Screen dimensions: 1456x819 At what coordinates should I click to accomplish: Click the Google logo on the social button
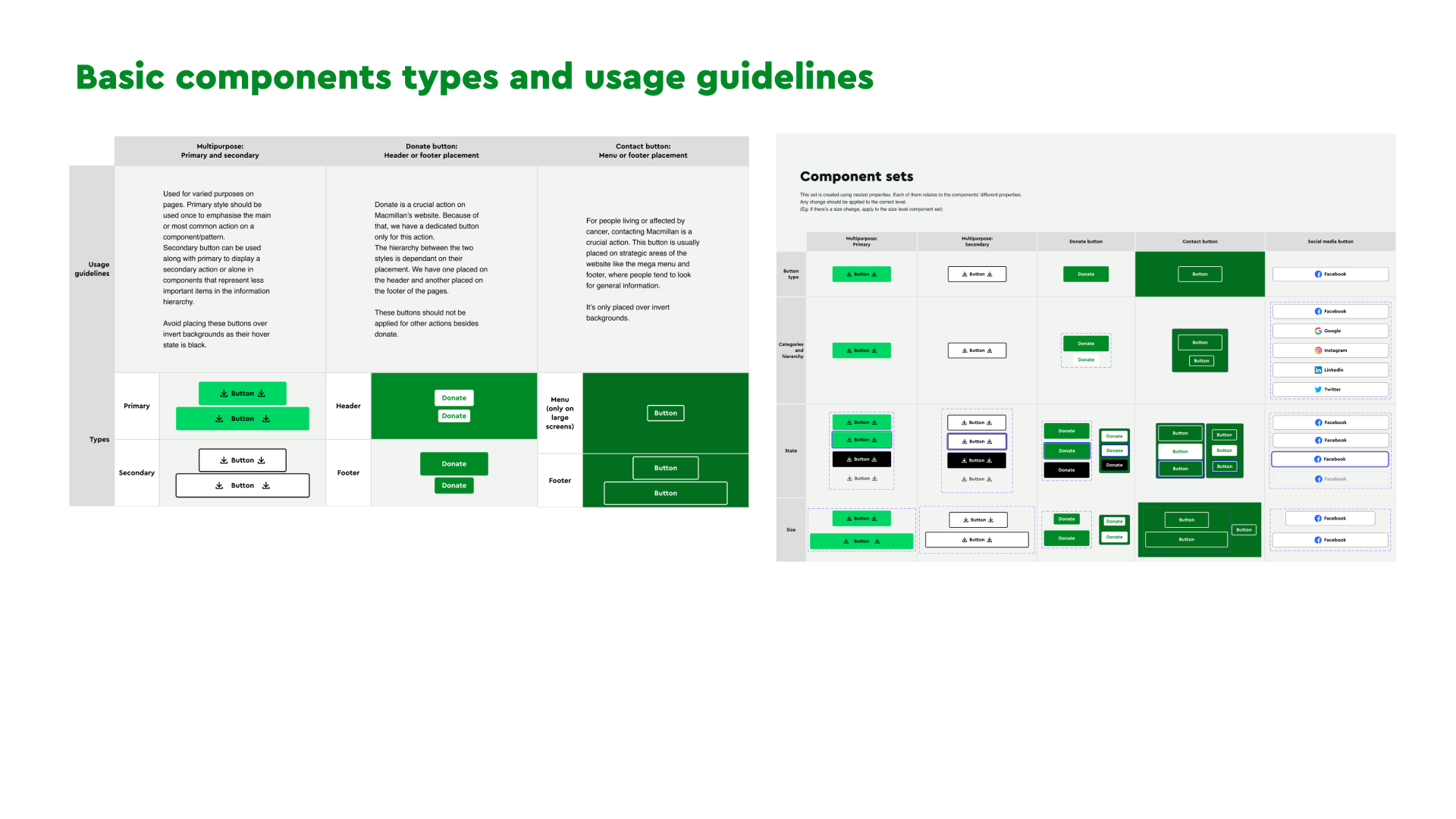[1318, 331]
